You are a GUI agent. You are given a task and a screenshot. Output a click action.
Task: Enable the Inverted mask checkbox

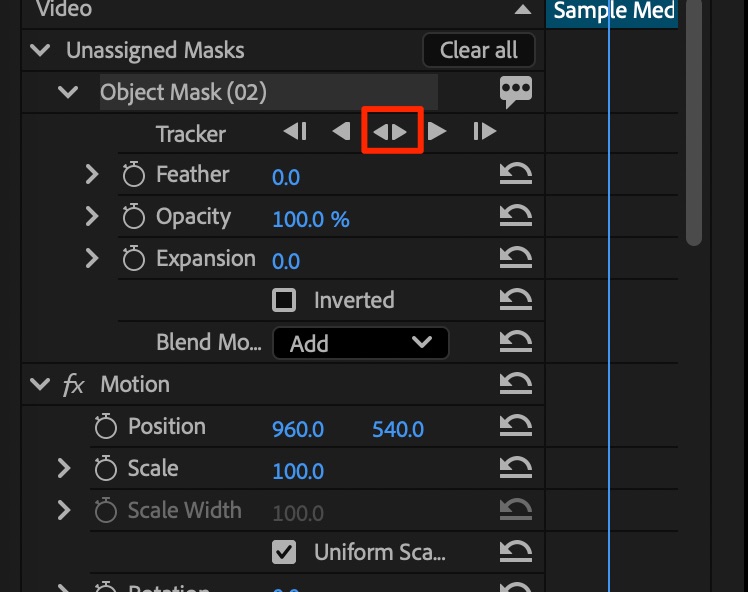tap(284, 300)
